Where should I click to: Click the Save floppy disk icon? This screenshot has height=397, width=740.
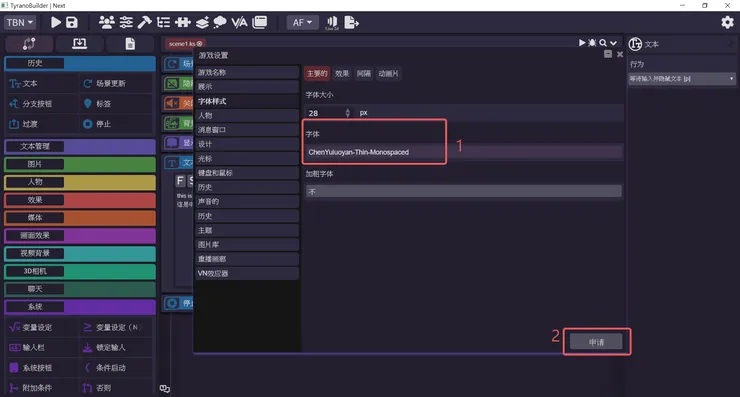point(72,22)
